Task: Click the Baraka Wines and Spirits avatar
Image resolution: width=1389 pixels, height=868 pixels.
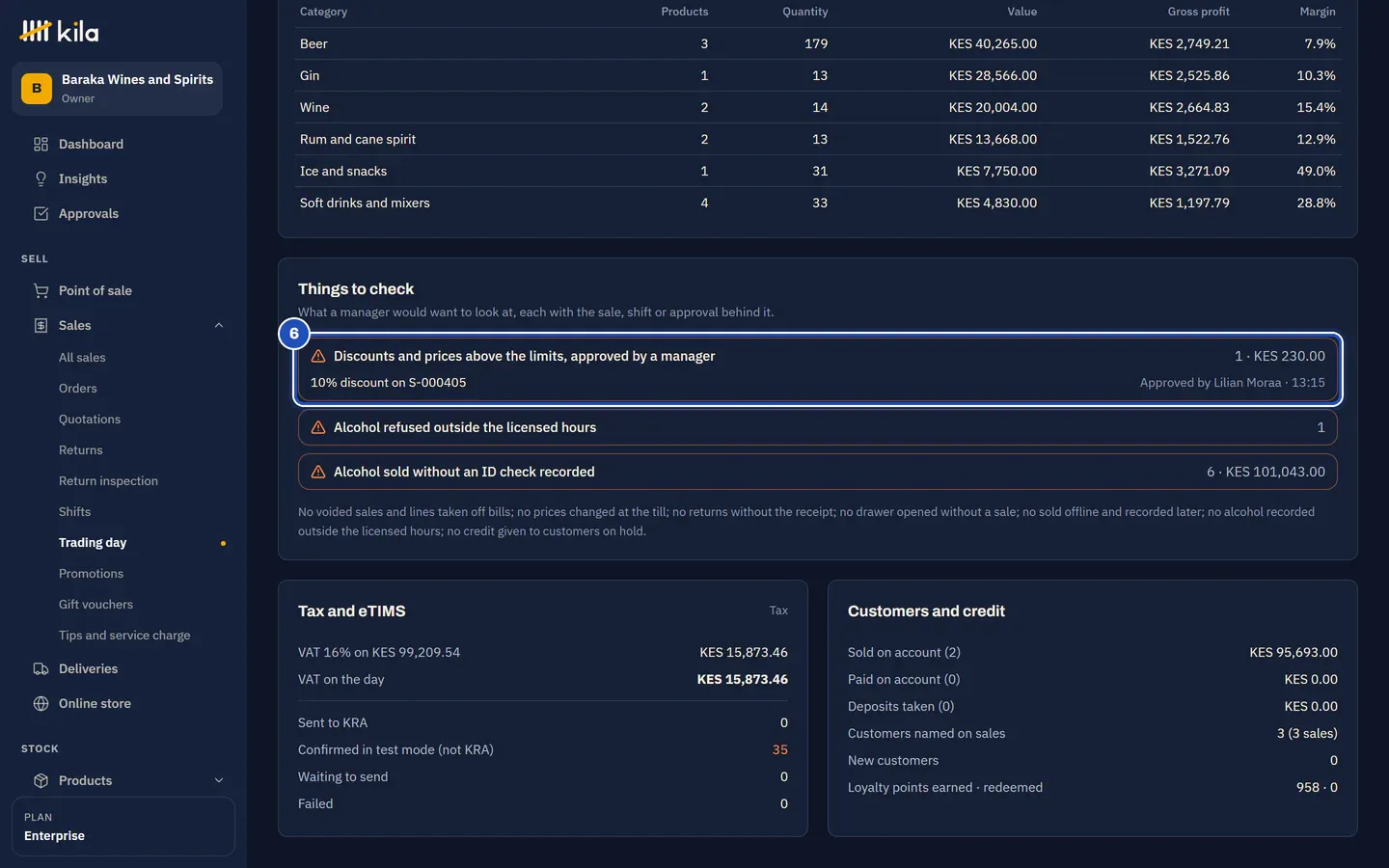Action: pos(37,89)
